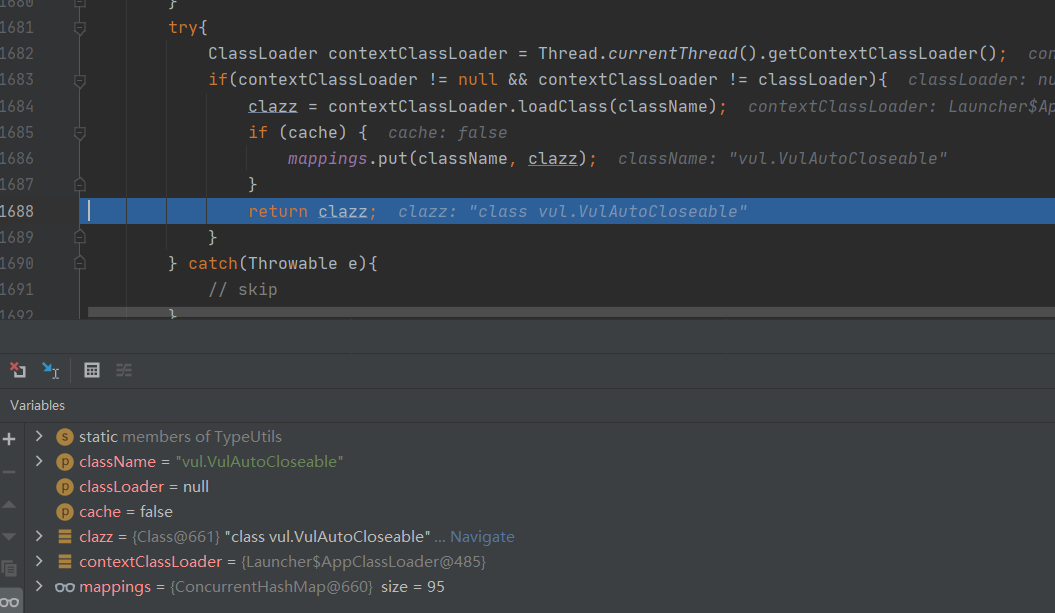Image resolution: width=1055 pixels, height=613 pixels.
Task: Expand the mappings ConcurrentHashMap node
Action: click(x=39, y=586)
